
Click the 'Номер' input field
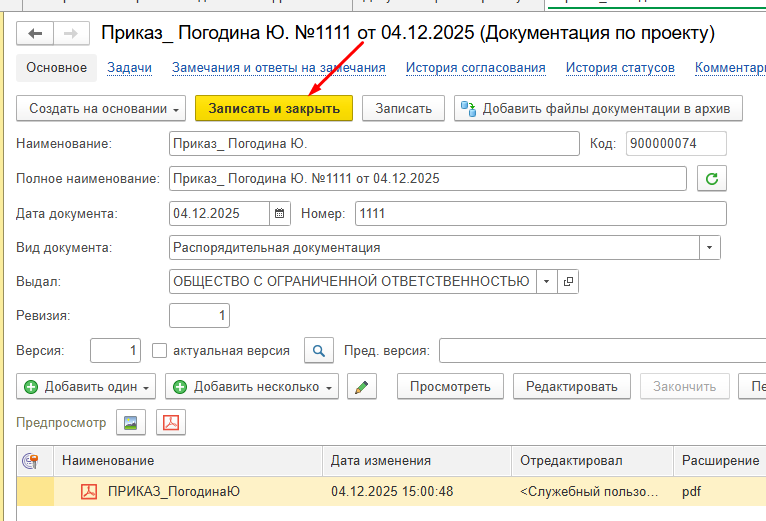click(x=540, y=213)
